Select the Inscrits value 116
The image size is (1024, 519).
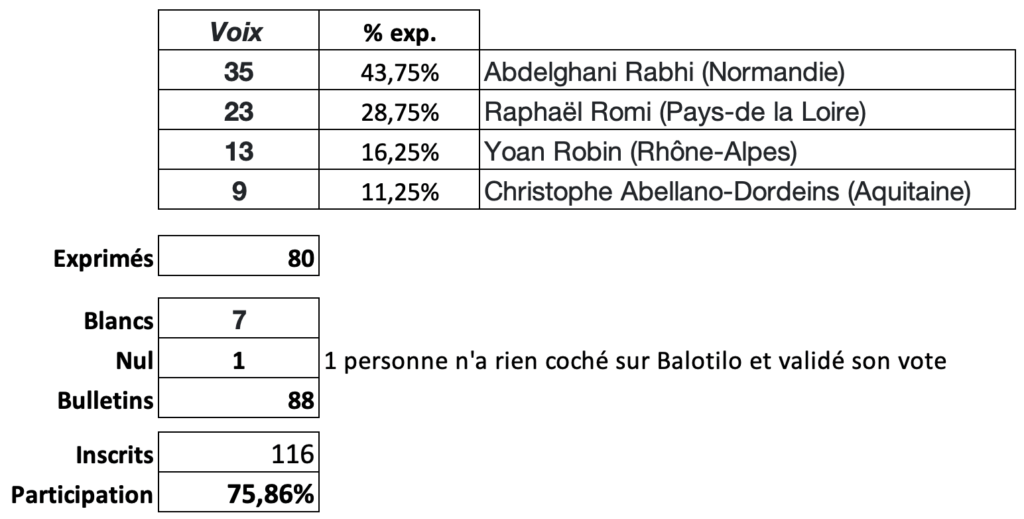click(238, 452)
